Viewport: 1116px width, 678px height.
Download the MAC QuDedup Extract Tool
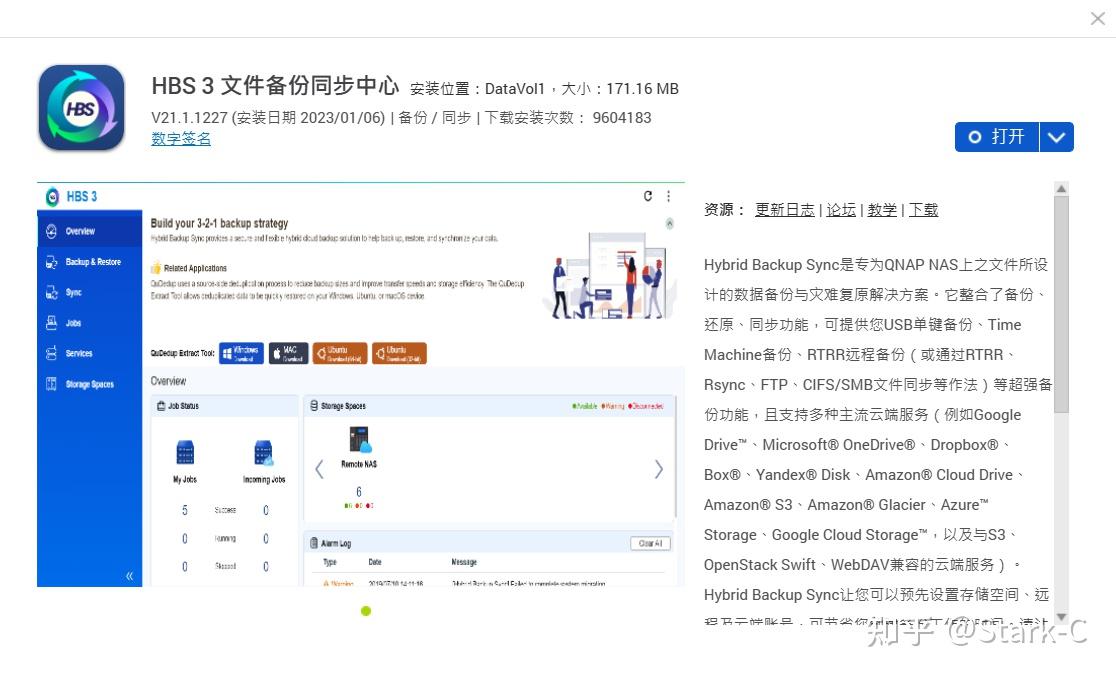point(288,353)
